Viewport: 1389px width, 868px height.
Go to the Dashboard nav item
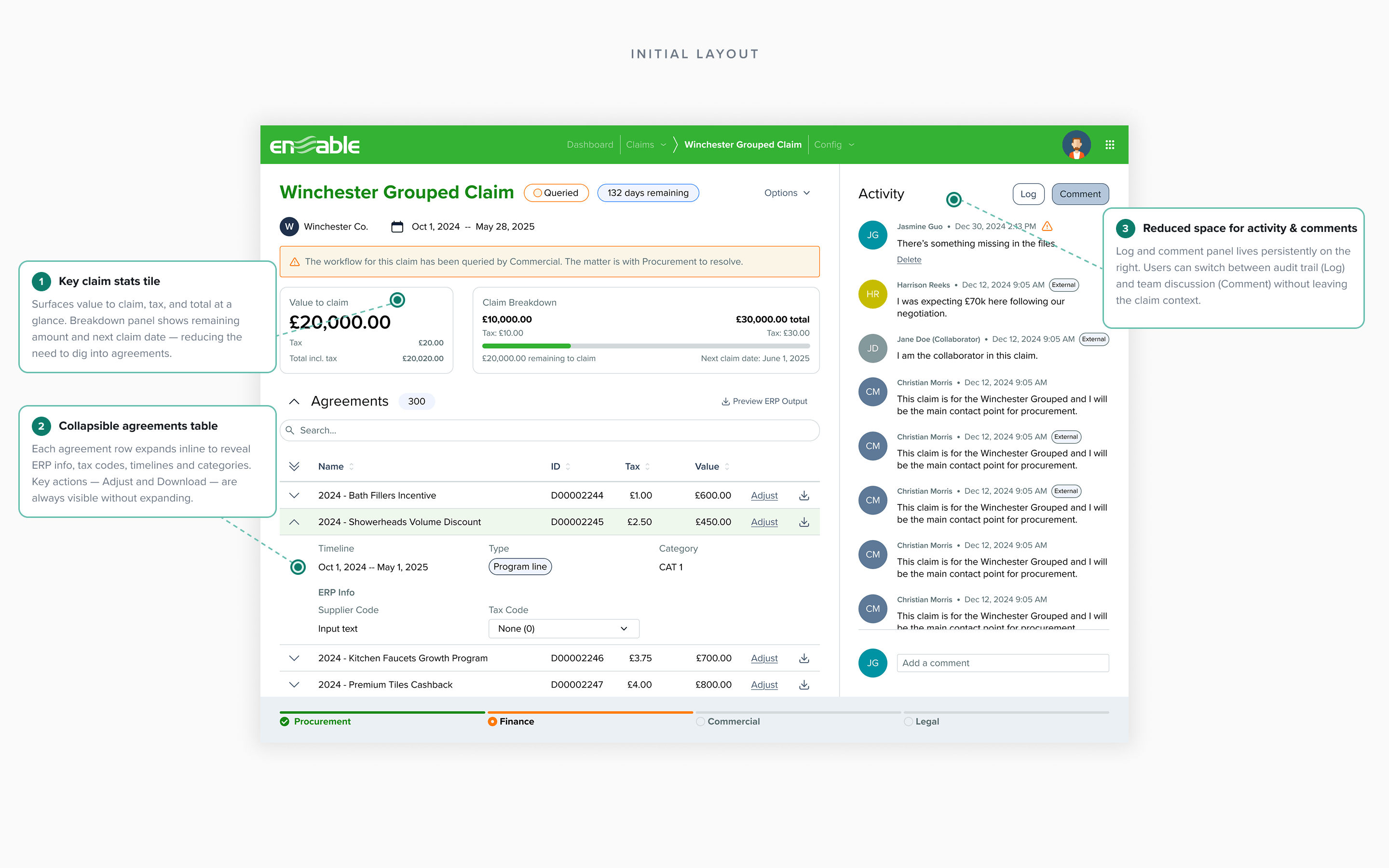pyautogui.click(x=590, y=145)
